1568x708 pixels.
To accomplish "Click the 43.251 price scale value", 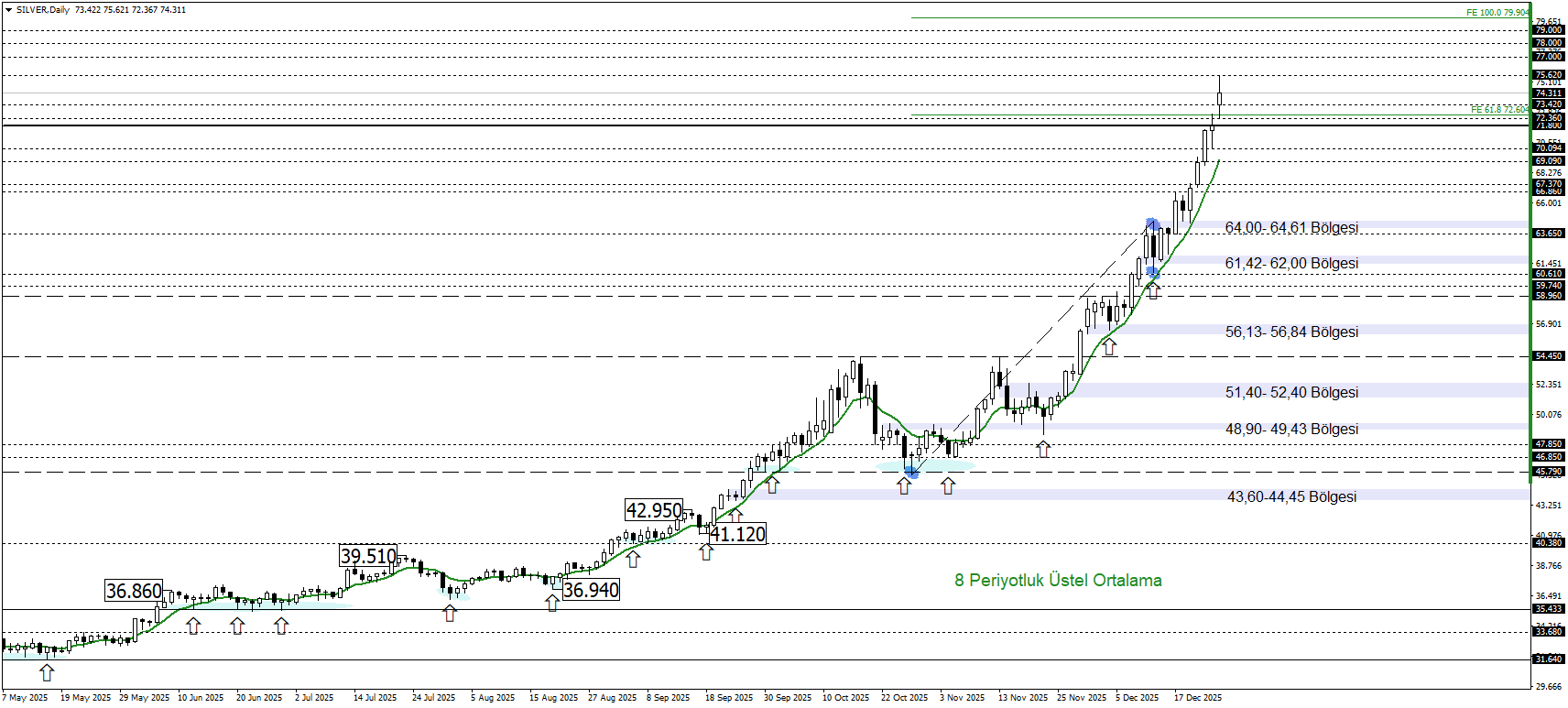I will tap(1549, 505).
